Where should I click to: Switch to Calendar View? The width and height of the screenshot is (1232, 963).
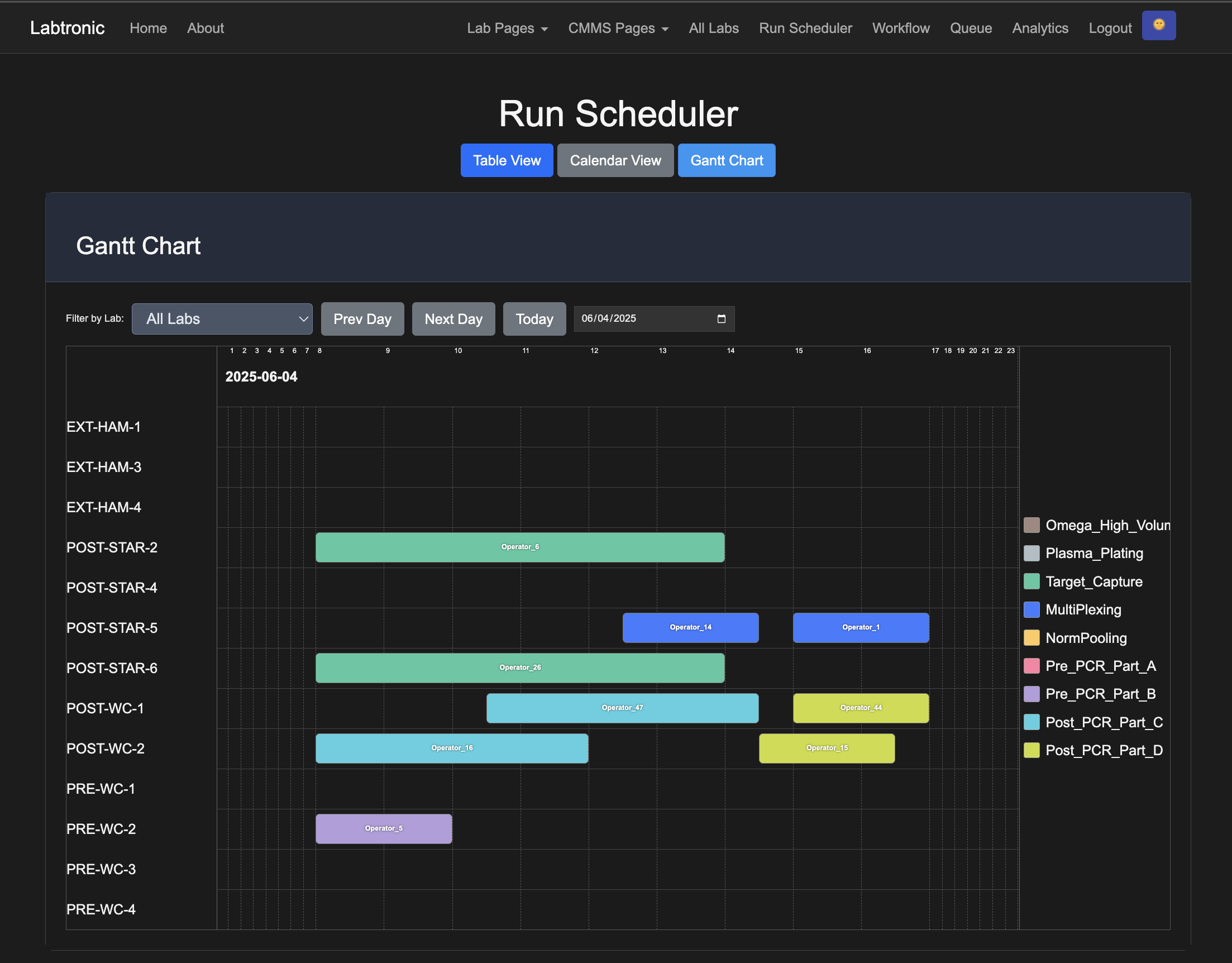pyautogui.click(x=615, y=160)
